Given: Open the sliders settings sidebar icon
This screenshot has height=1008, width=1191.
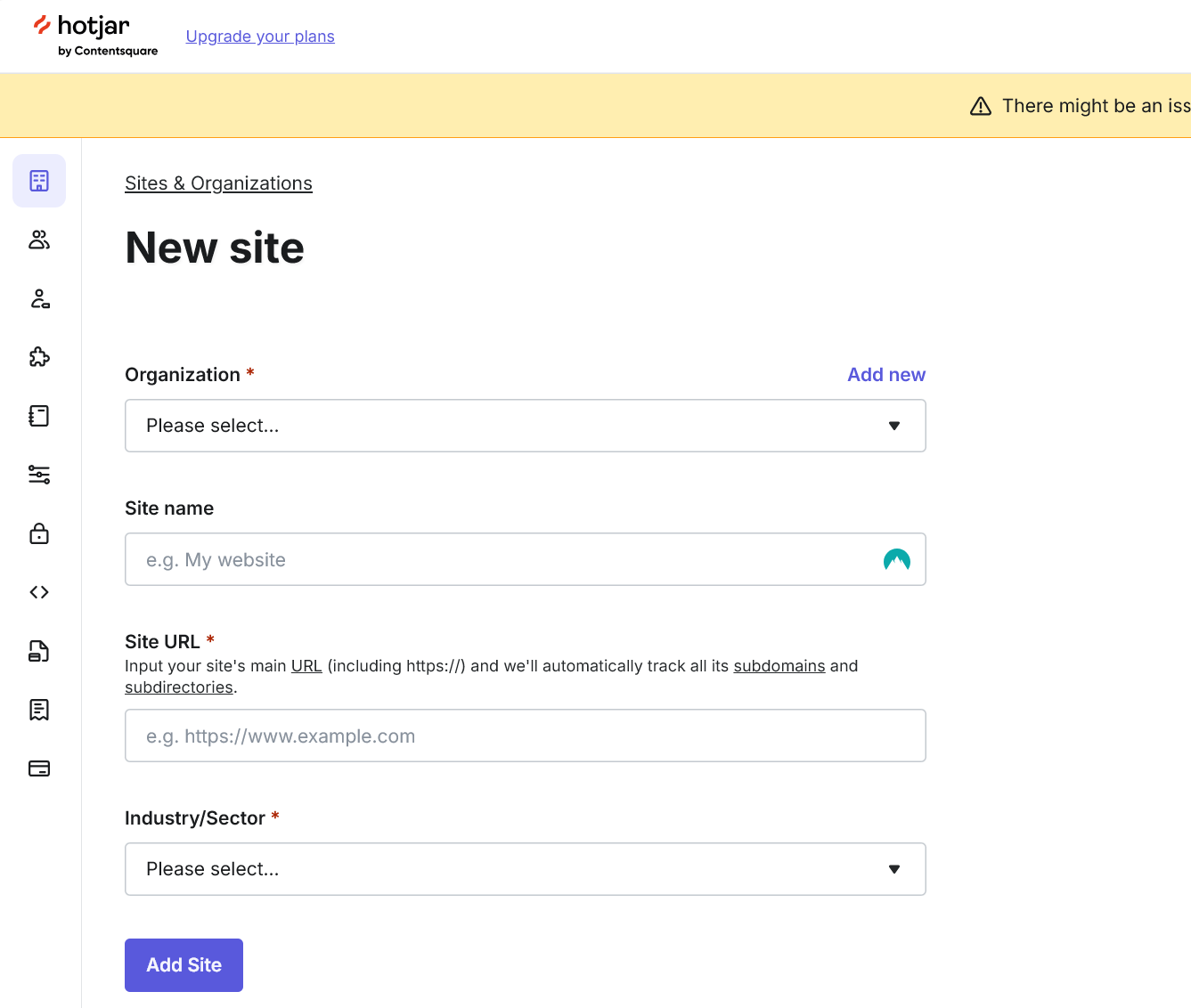Looking at the screenshot, I should pos(39,475).
